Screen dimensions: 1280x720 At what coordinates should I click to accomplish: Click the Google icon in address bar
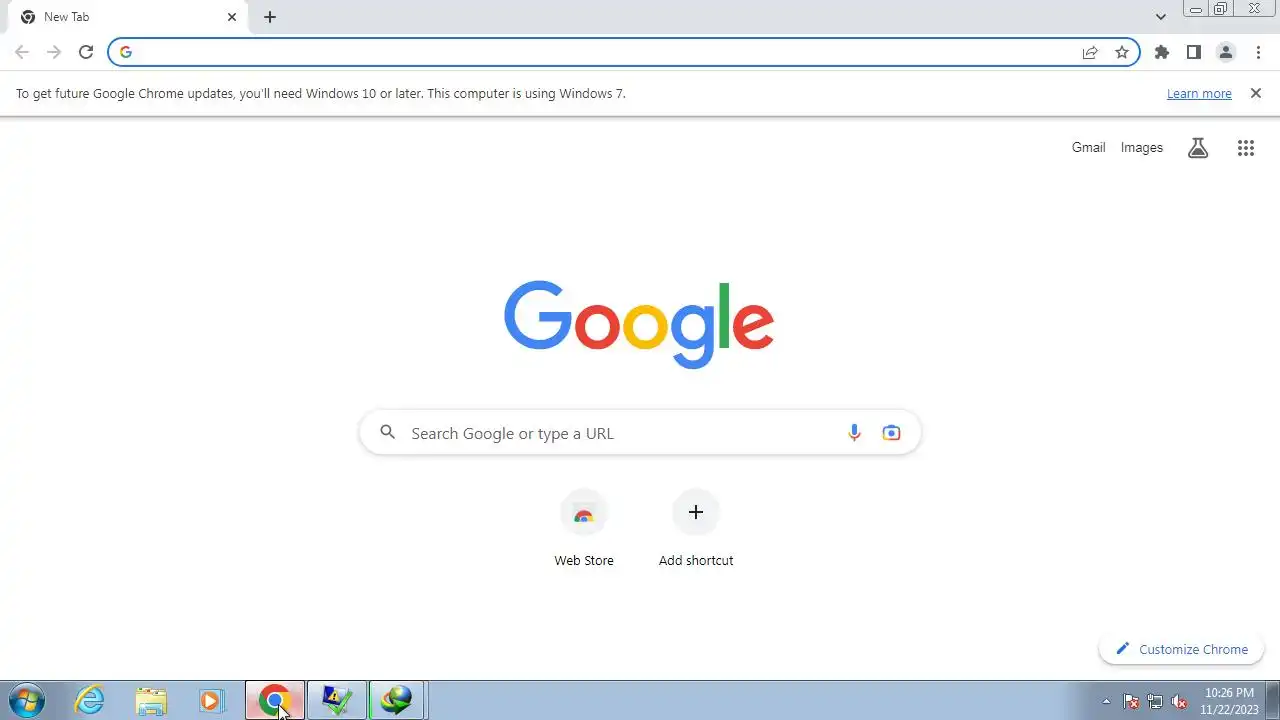[126, 52]
